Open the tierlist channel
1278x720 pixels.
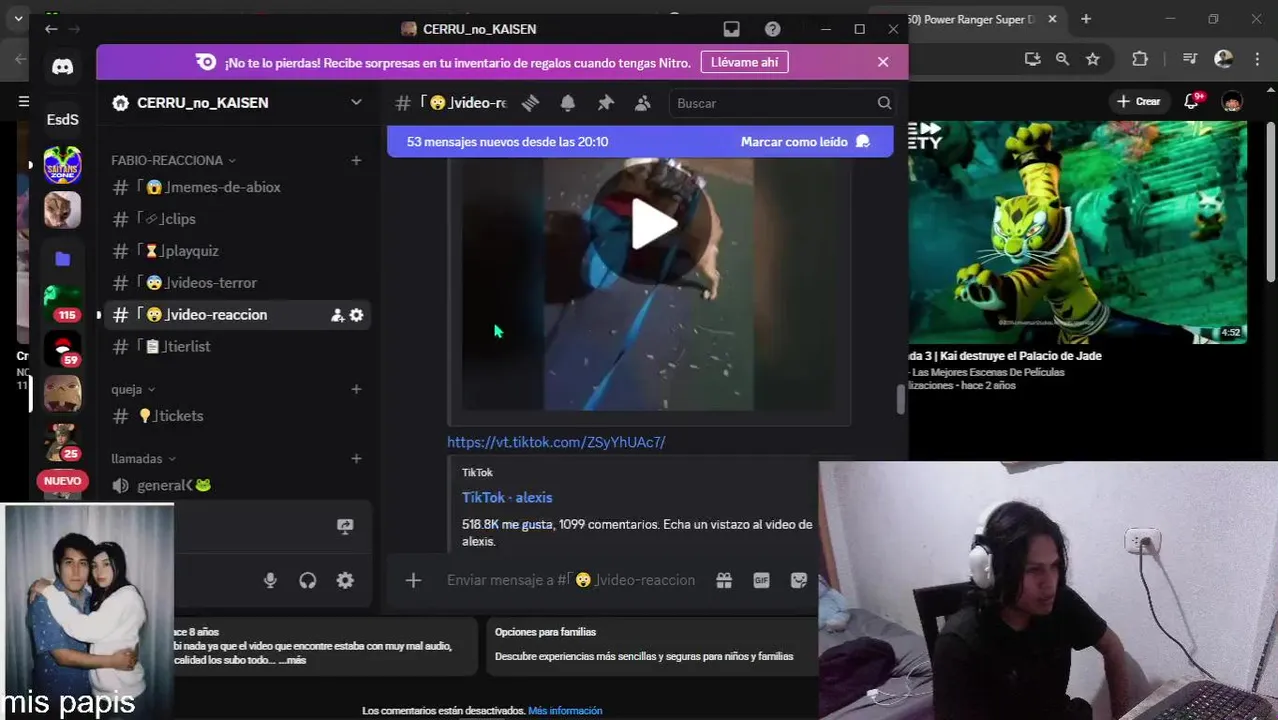[237, 346]
